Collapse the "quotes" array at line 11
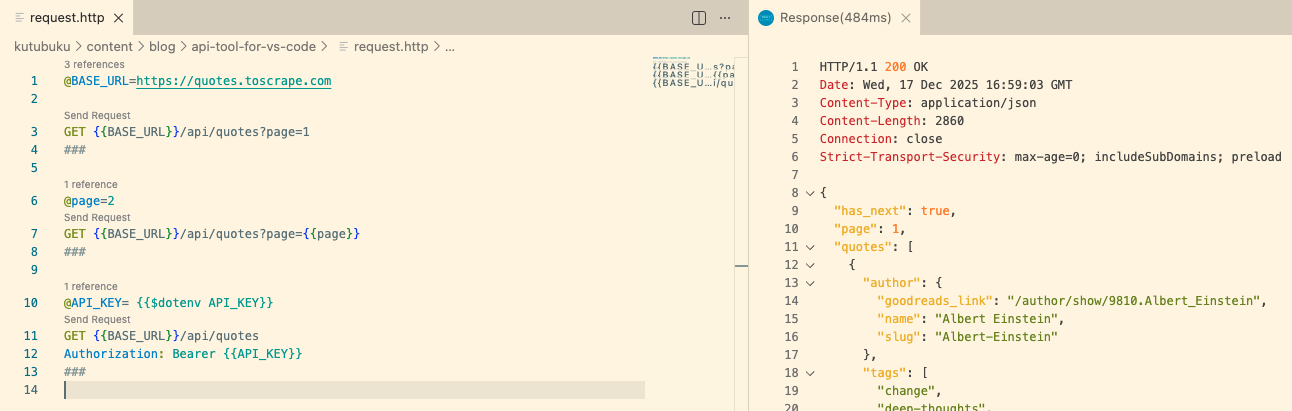 click(x=810, y=247)
